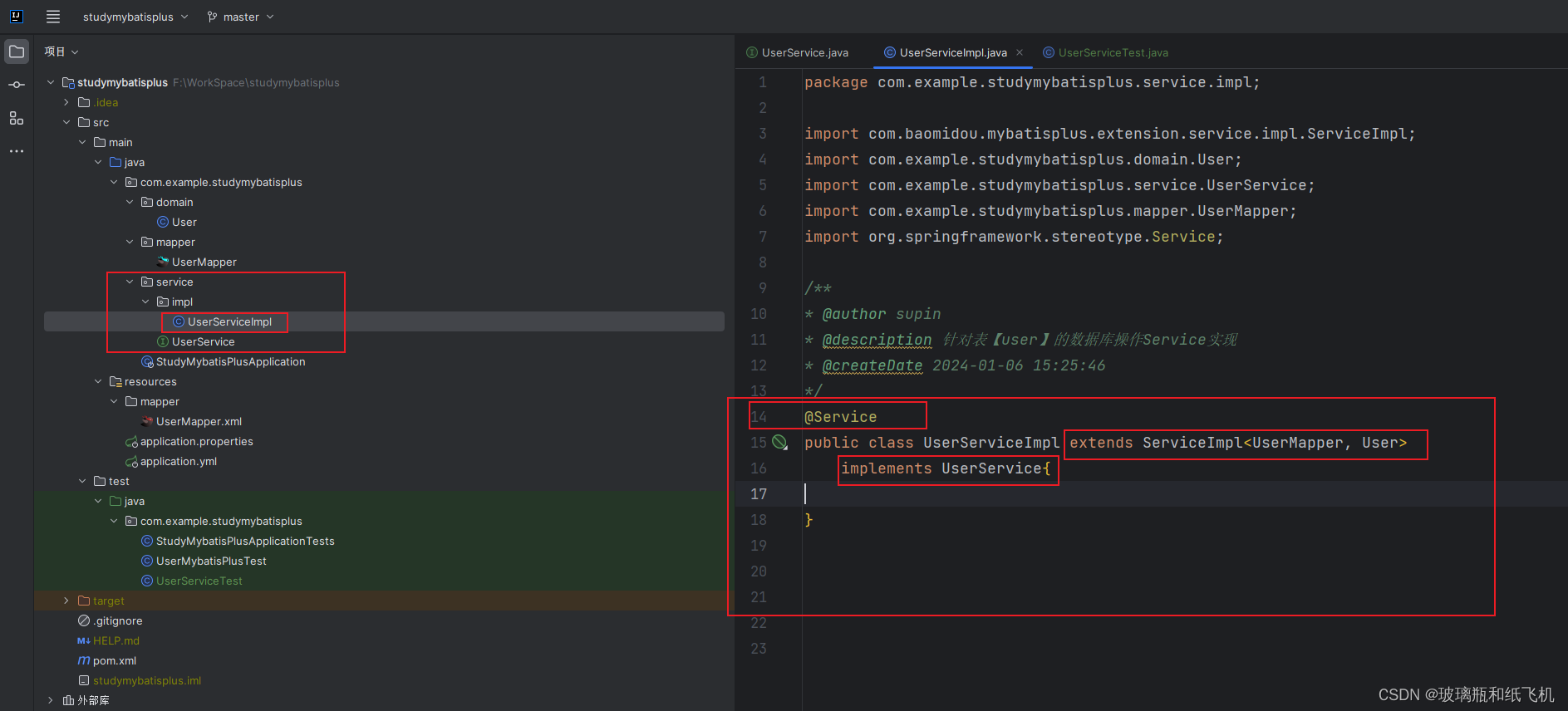Collapse the service package
This screenshot has width=1568, height=711.
point(130,282)
